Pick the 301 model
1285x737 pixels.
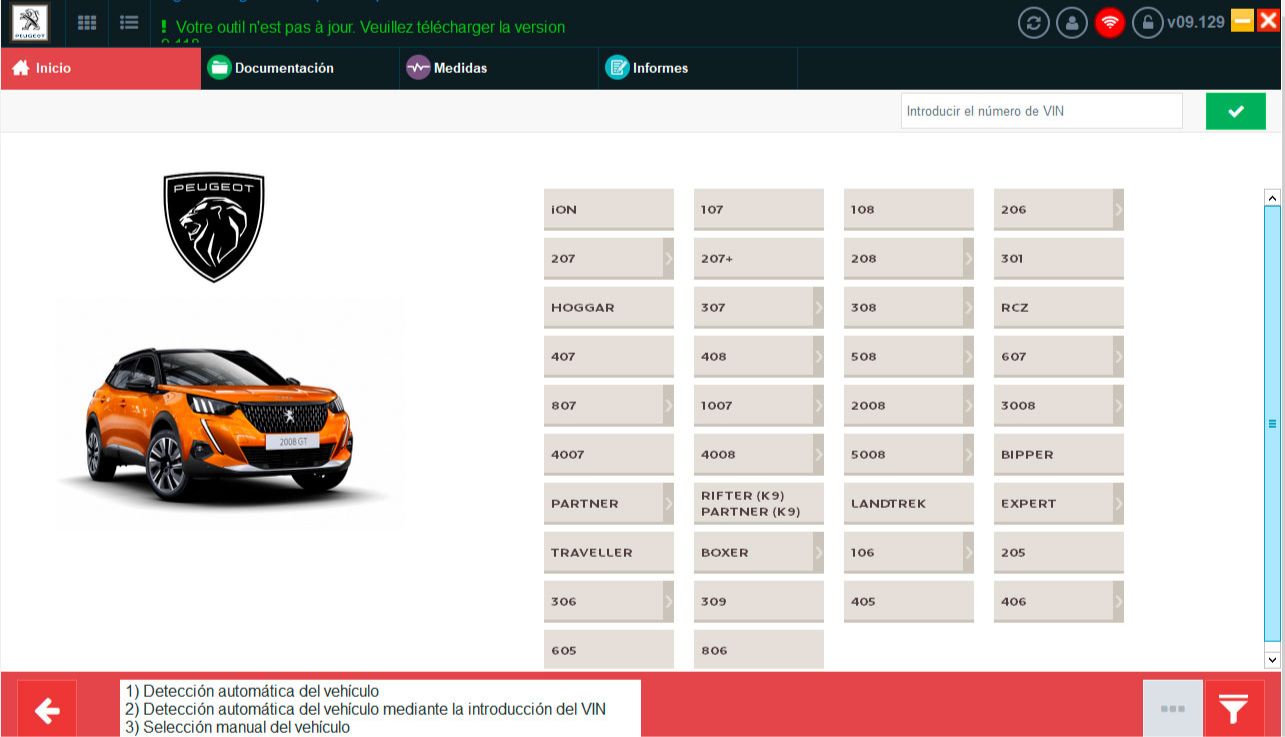[1059, 258]
